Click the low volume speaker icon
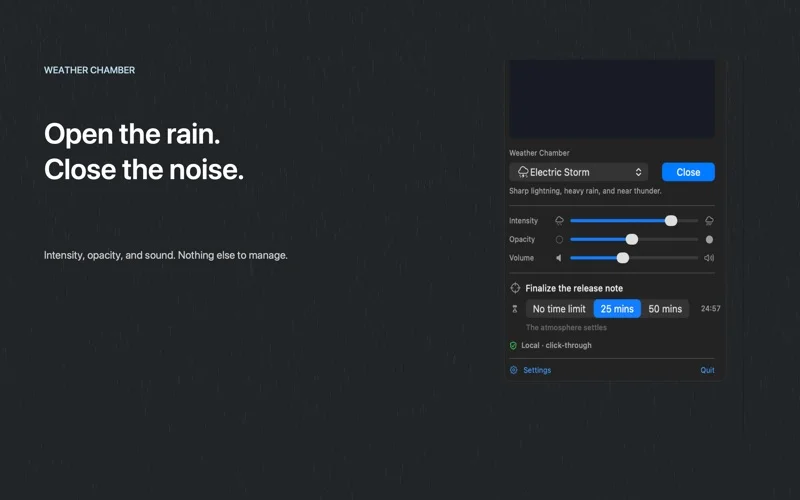The image size is (800, 500). (x=559, y=258)
